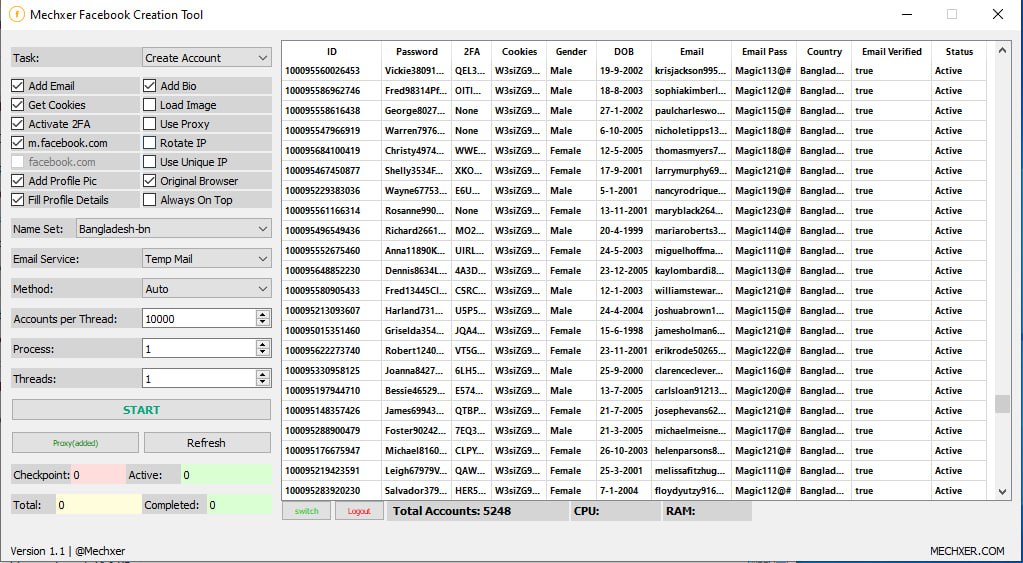Enable Use Unique IP checkbox

pos(149,162)
